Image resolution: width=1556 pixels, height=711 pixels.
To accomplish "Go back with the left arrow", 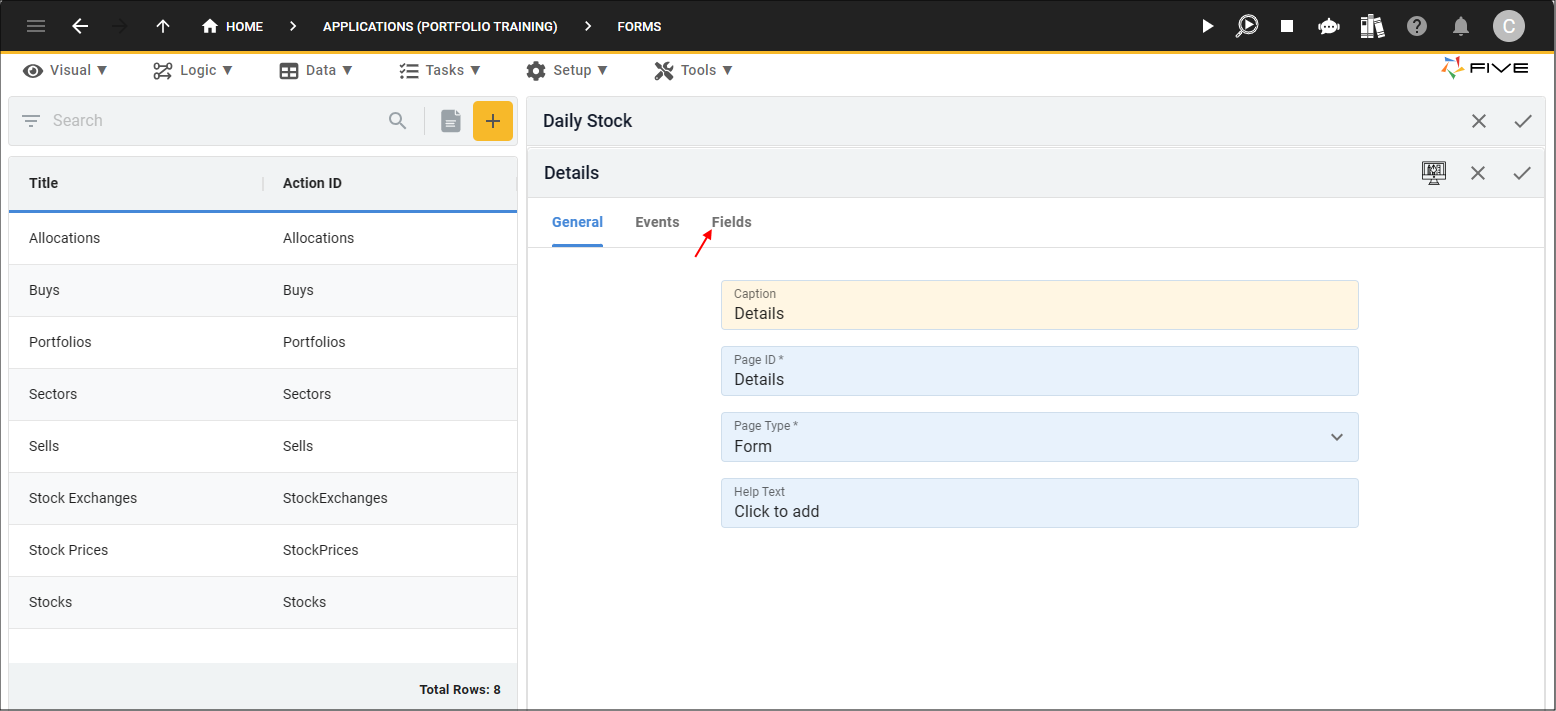I will 80,26.
